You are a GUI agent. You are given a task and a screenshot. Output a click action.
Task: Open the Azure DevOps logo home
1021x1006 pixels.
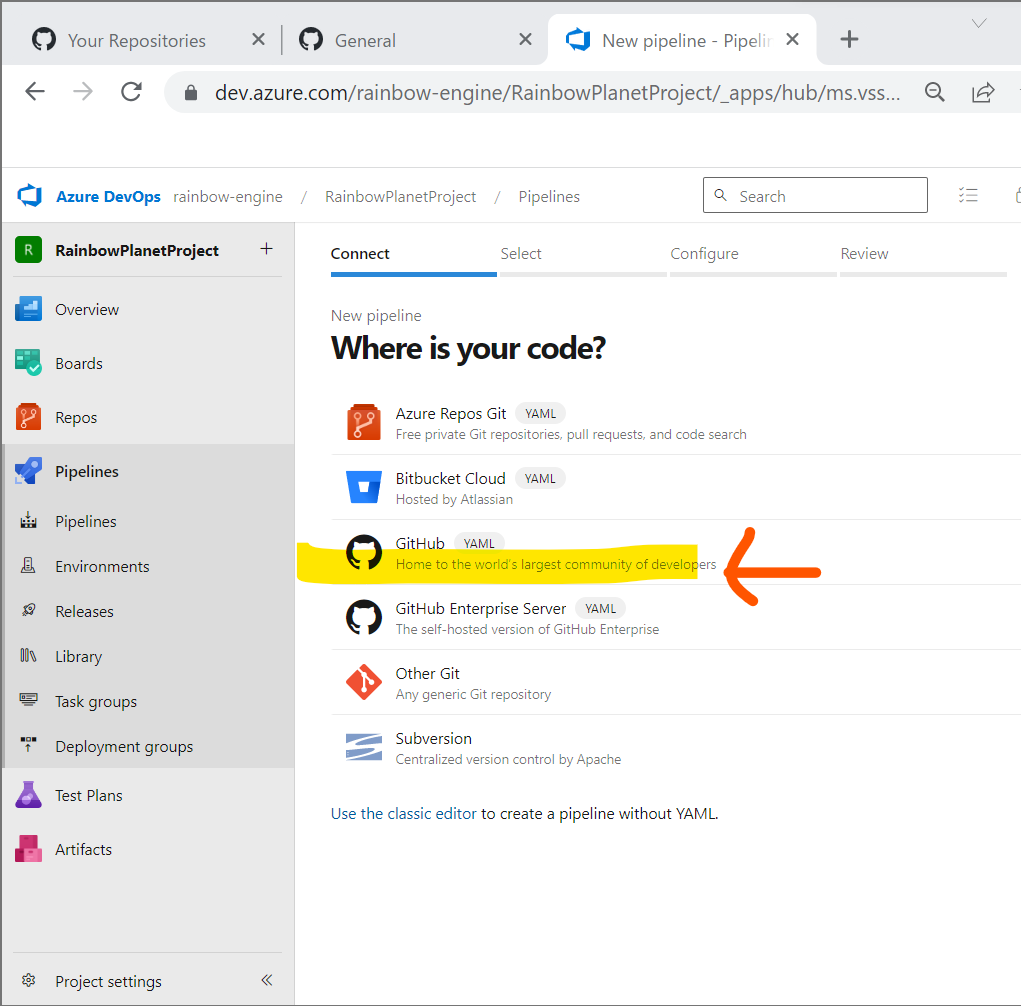click(x=29, y=195)
